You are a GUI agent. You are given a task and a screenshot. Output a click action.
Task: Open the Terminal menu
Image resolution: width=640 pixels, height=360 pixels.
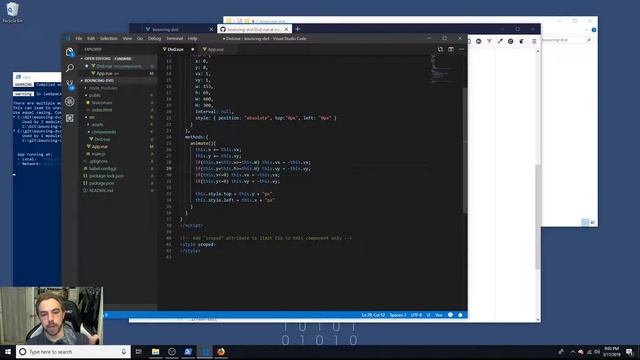click(x=175, y=38)
